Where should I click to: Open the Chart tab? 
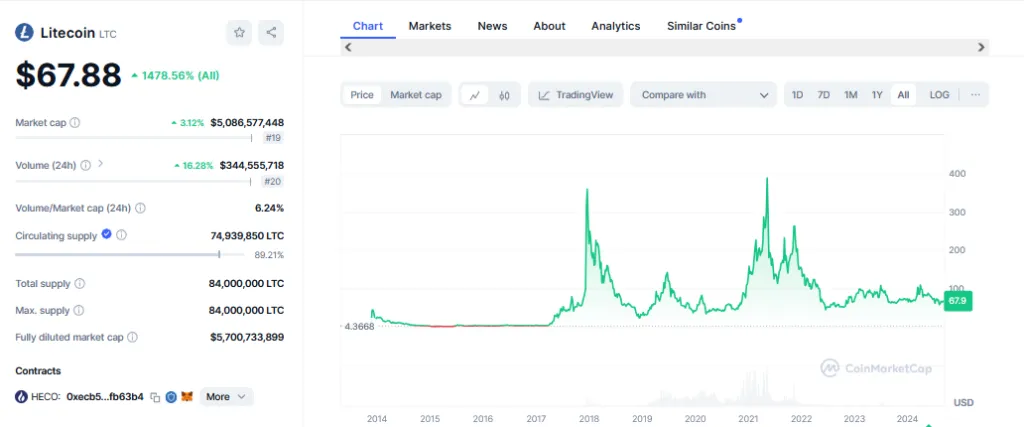(368, 26)
